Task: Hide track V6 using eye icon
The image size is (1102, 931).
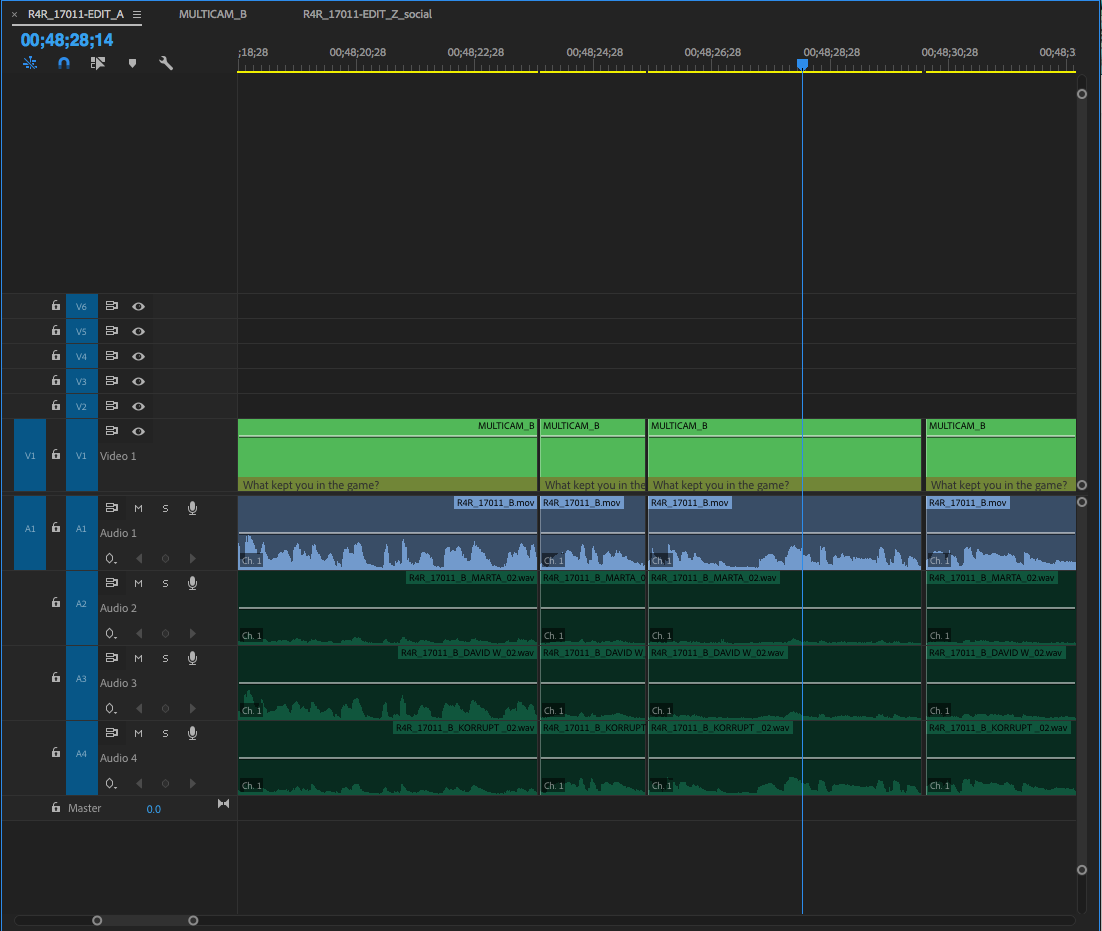Action: [139, 306]
